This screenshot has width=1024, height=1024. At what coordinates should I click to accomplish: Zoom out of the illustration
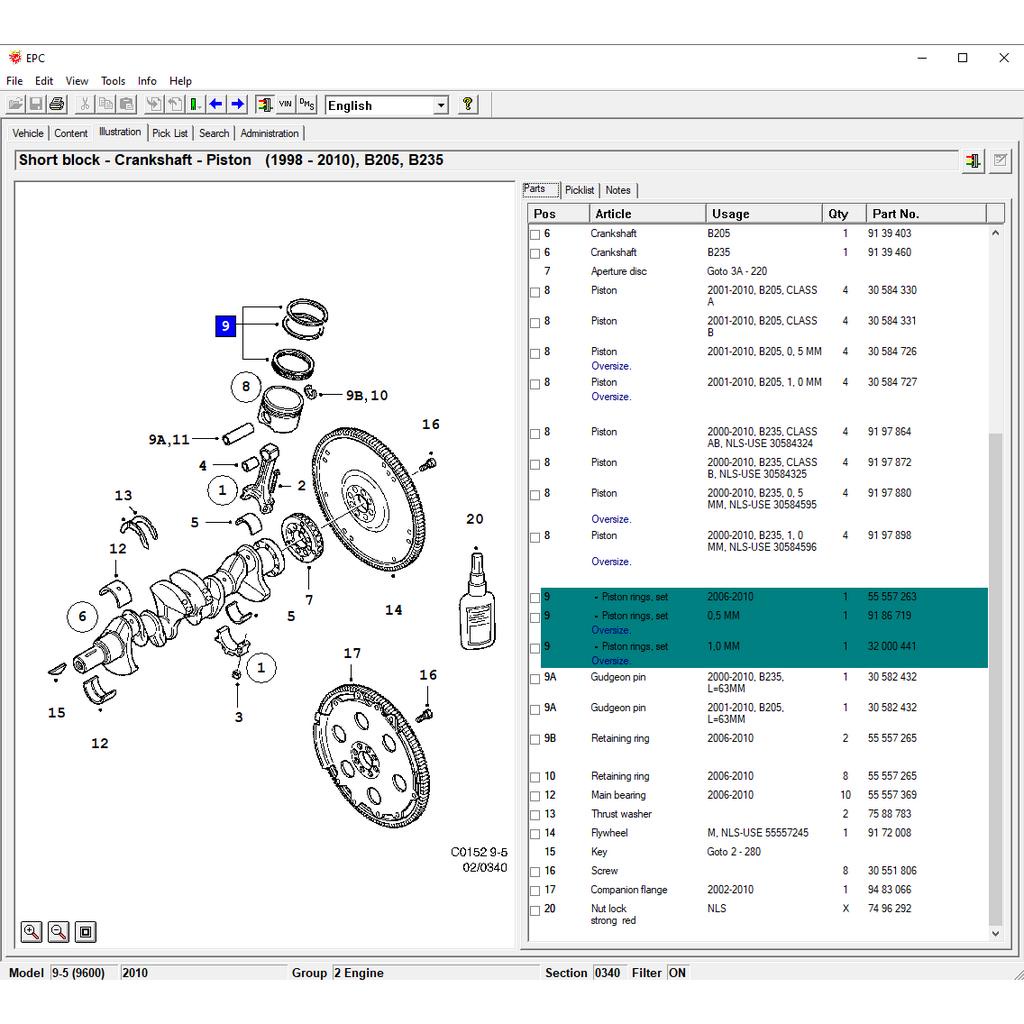pos(59,932)
